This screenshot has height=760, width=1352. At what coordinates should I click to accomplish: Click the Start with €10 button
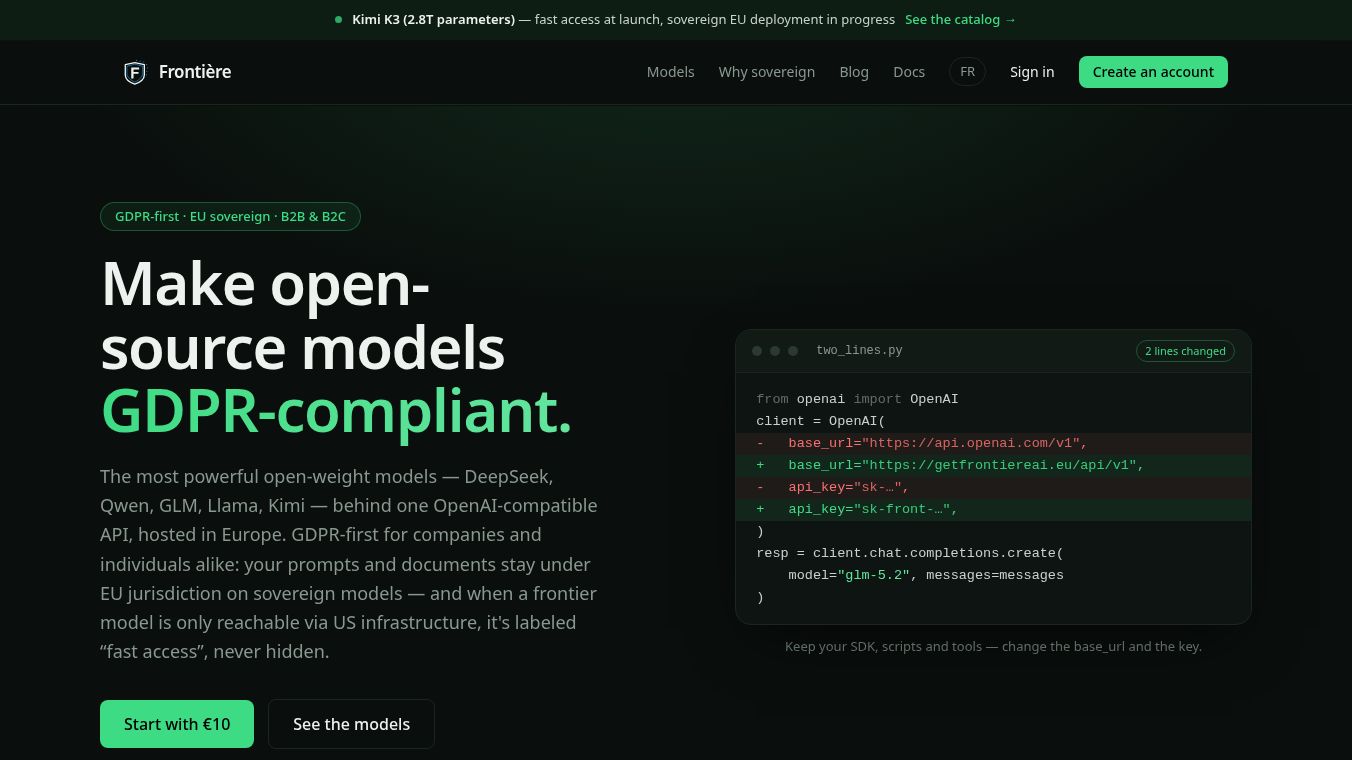[177, 724]
